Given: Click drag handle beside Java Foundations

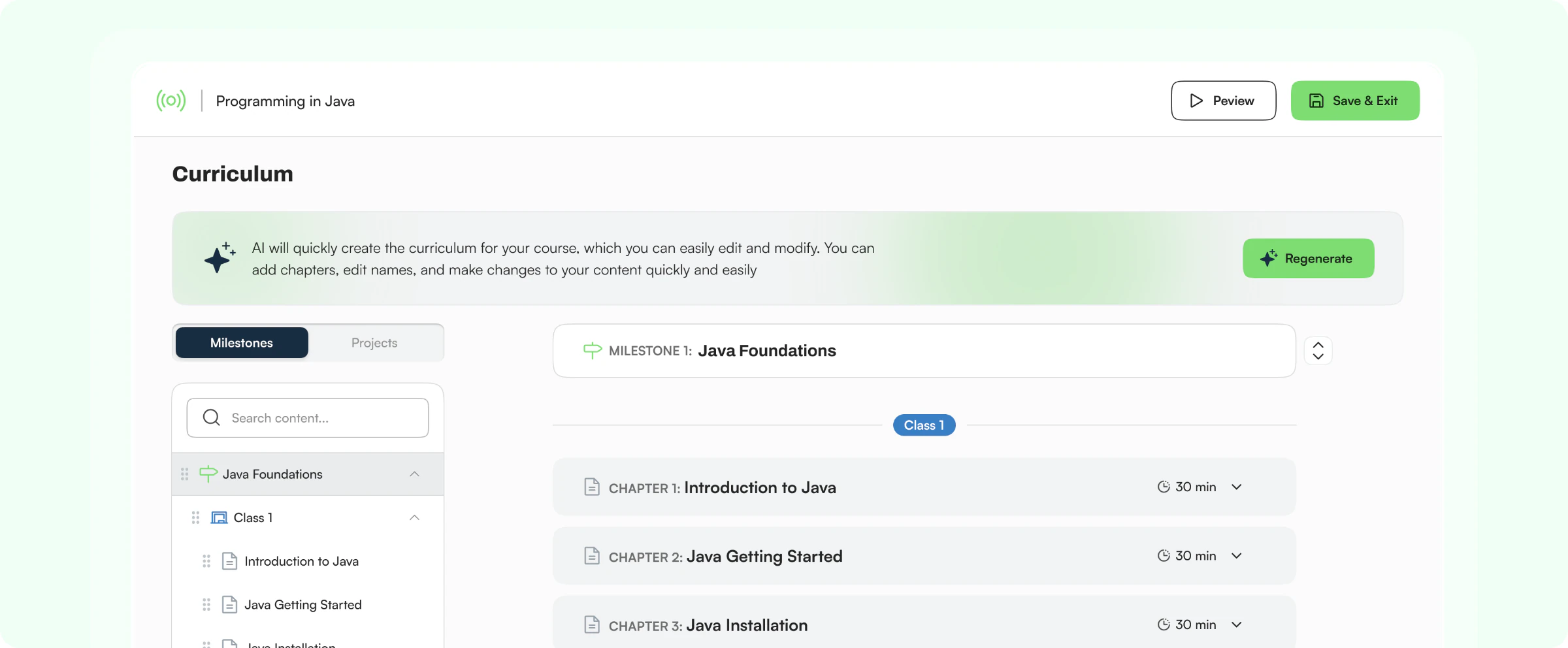Looking at the screenshot, I should [185, 474].
